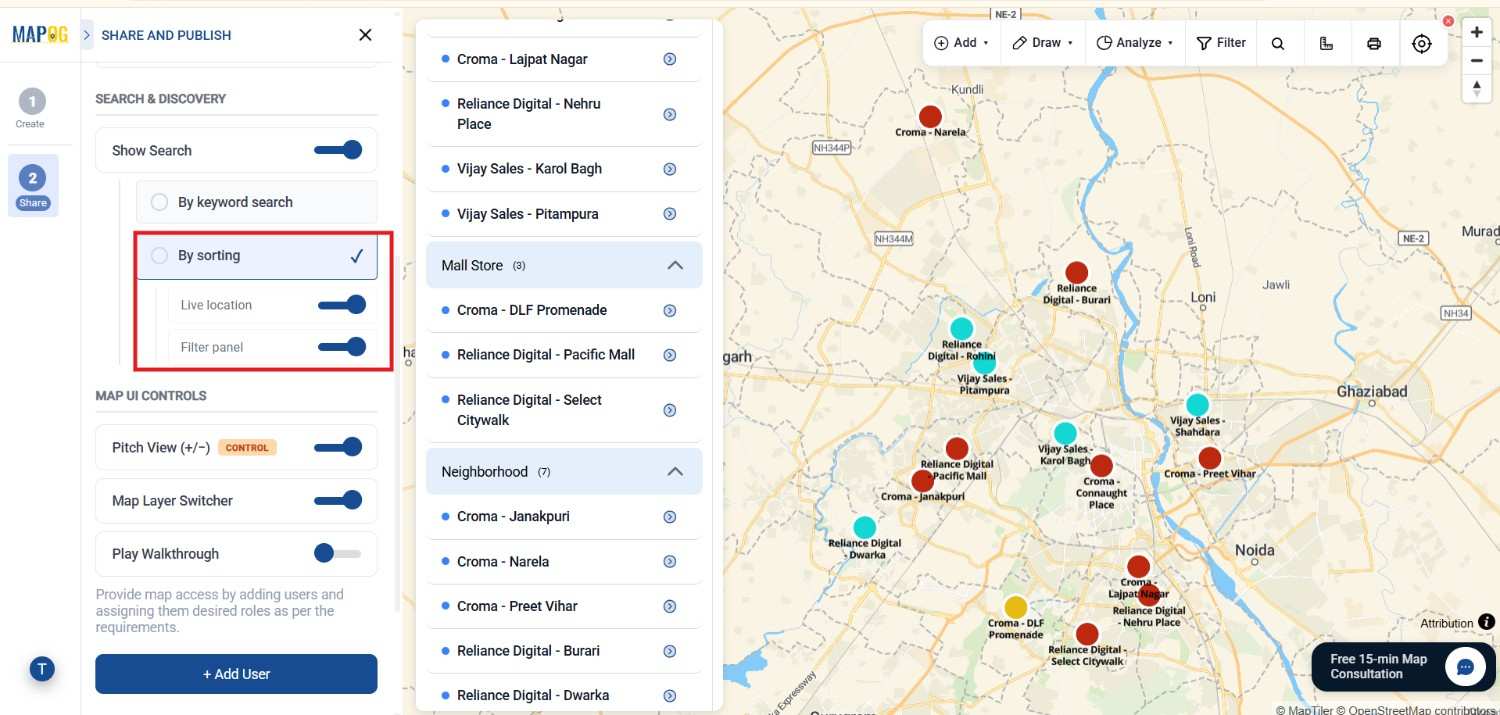The image size is (1500, 715).
Task: Zoom in the map with plus
Action: [1477, 32]
